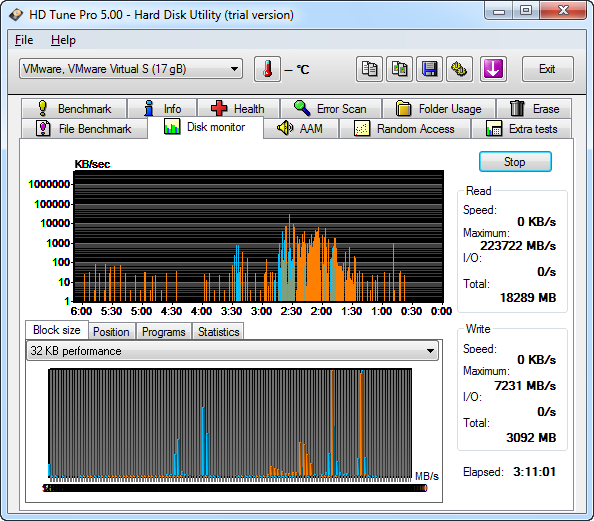
Task: Switch to the Erase tab
Action: (534, 109)
